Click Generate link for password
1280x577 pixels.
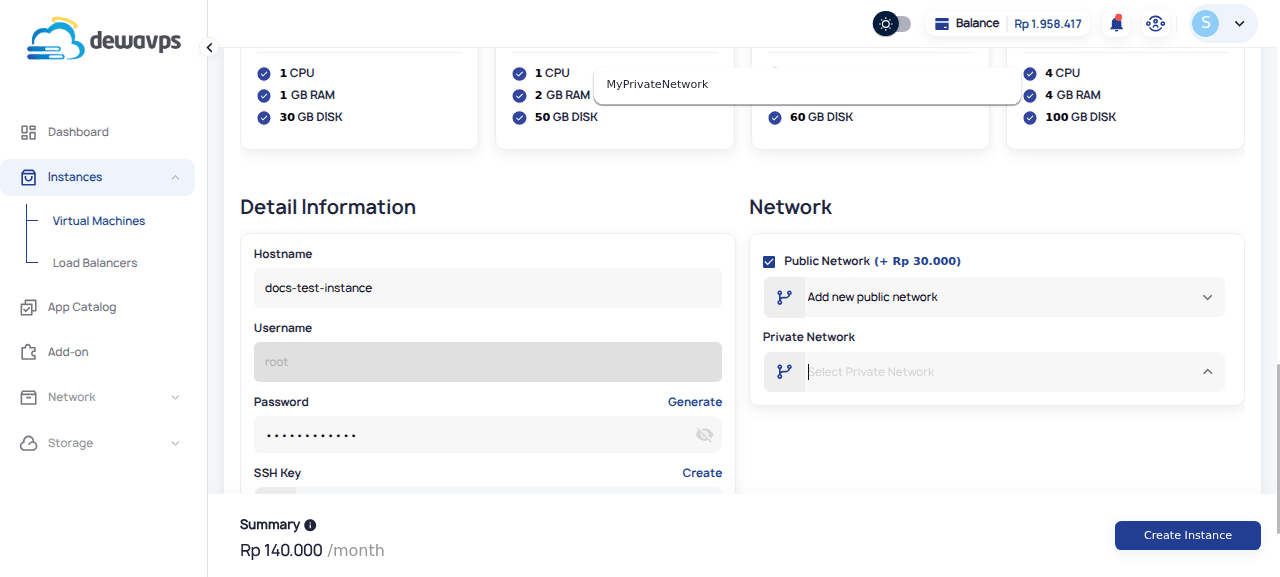(x=695, y=401)
